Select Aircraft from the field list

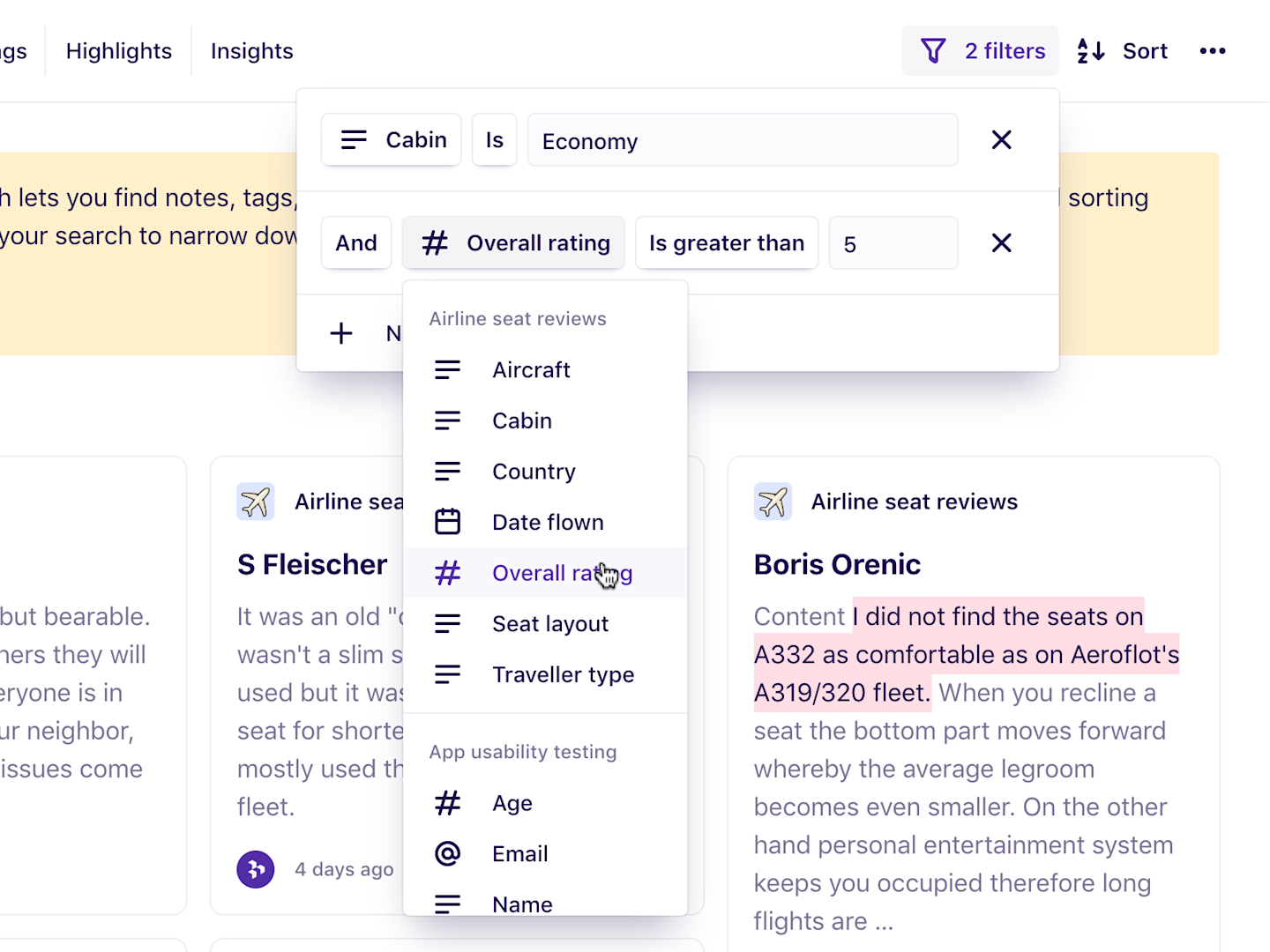pyautogui.click(x=545, y=370)
